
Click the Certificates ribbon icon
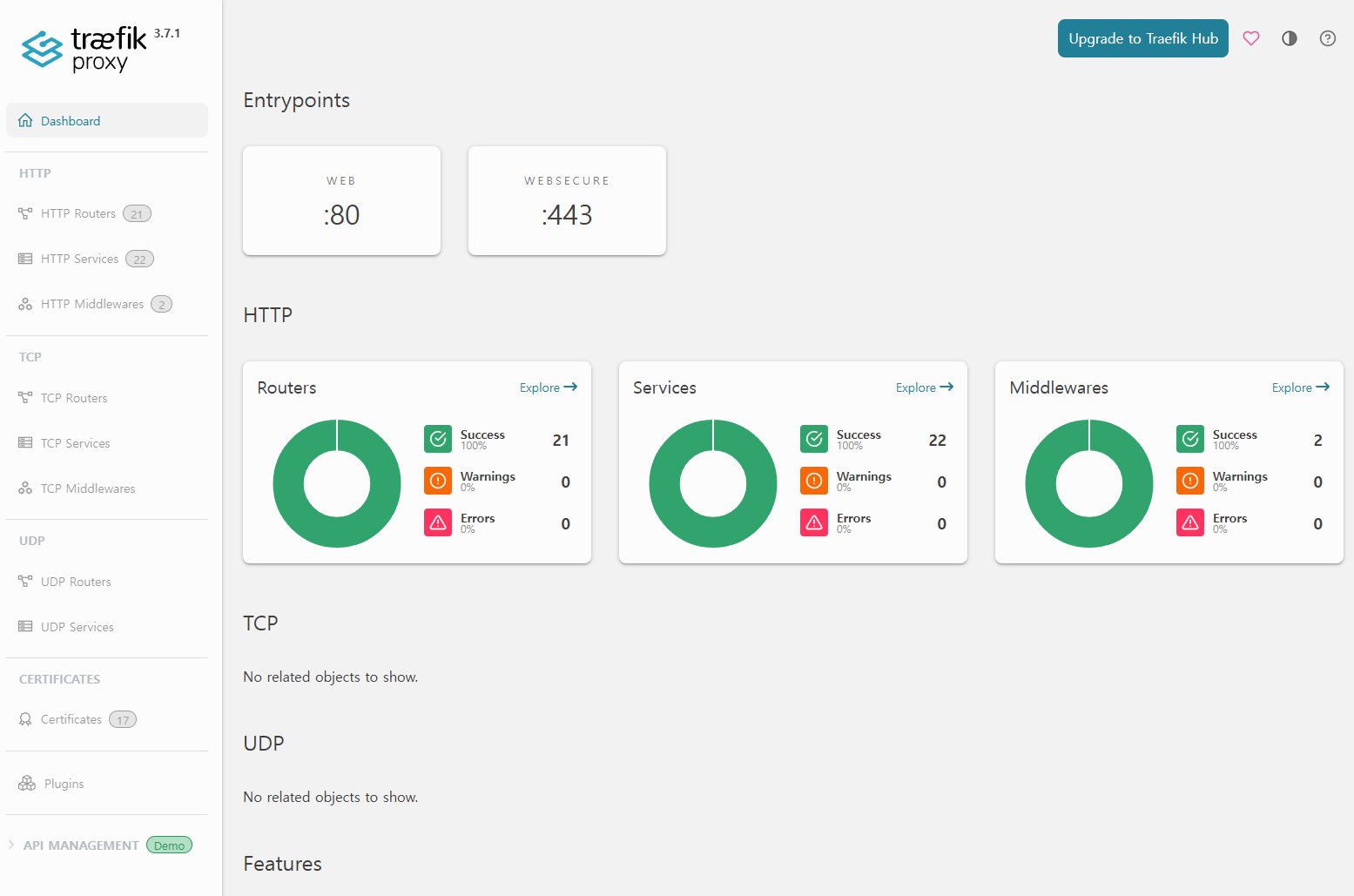[x=25, y=719]
